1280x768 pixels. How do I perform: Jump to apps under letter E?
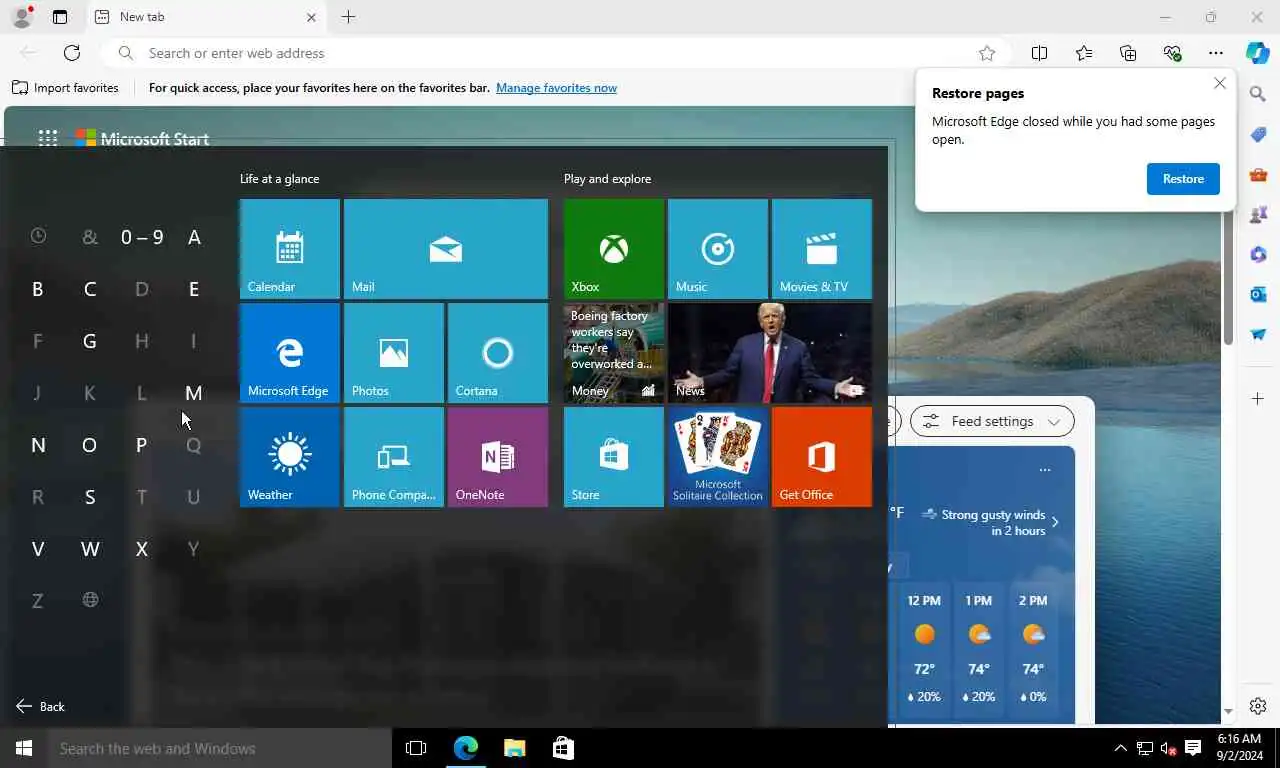click(194, 289)
